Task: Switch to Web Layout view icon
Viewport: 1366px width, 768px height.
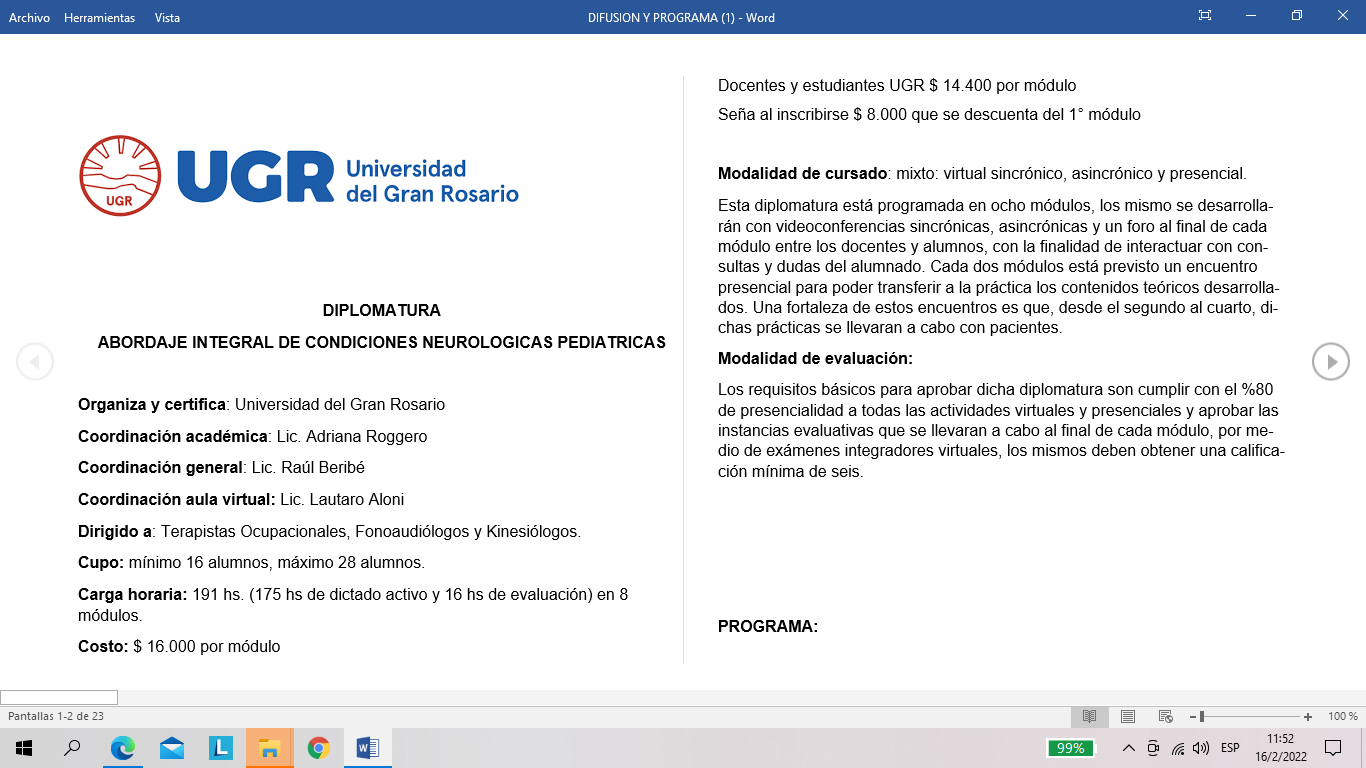Action: pyautogui.click(x=1165, y=716)
